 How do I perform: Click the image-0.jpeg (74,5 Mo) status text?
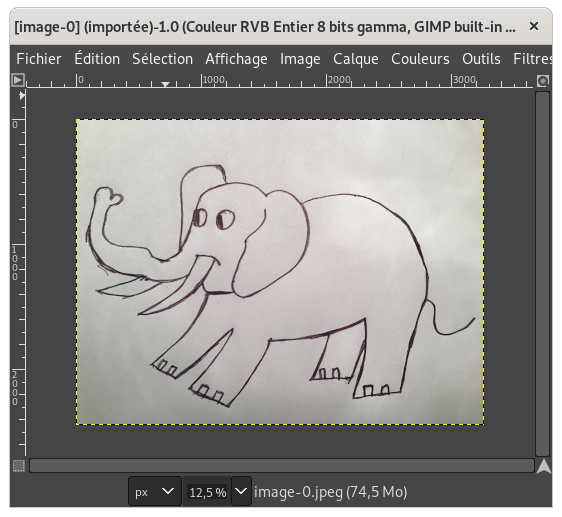click(x=330, y=492)
